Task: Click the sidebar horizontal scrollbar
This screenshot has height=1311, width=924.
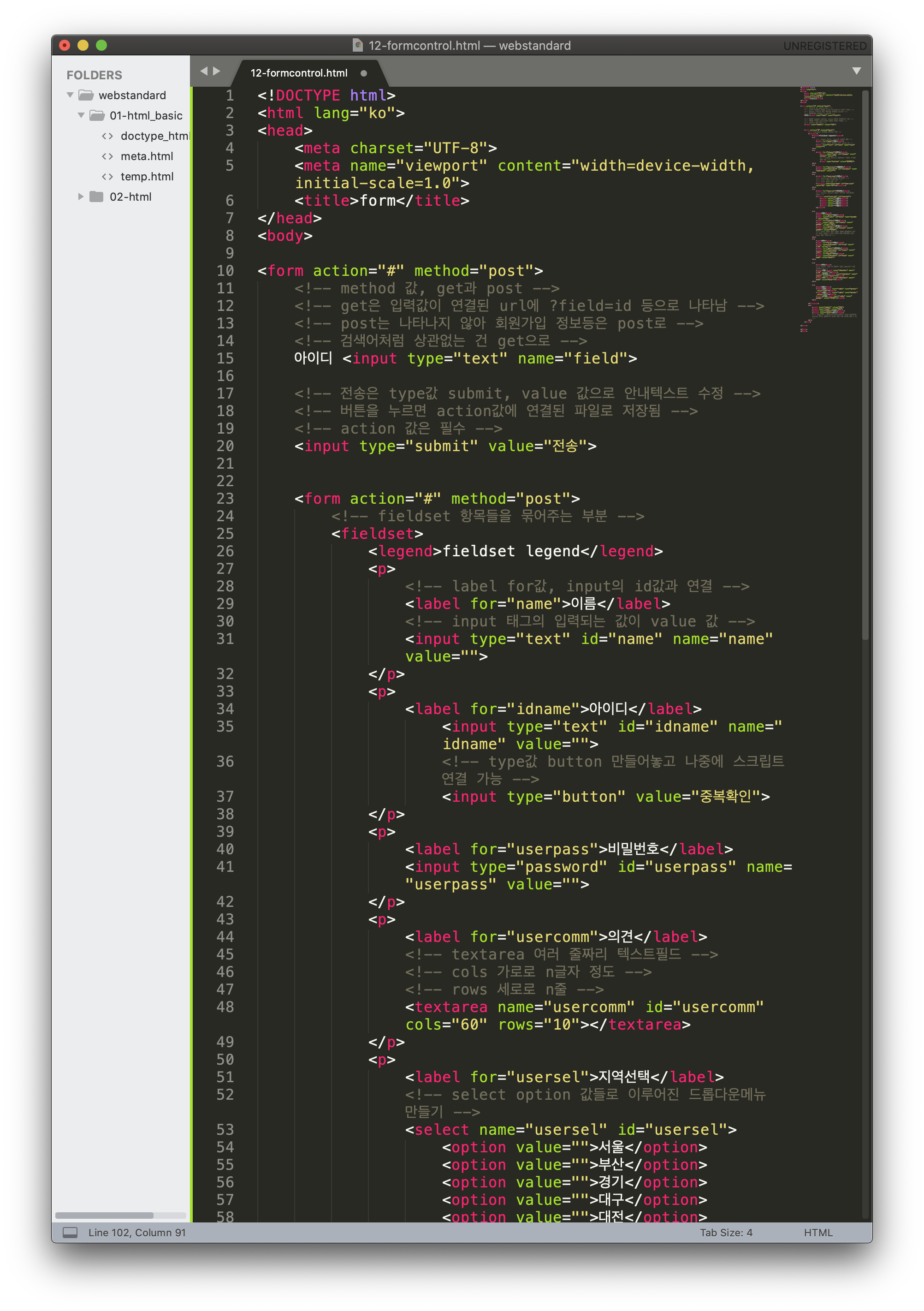Action: click(x=105, y=1215)
